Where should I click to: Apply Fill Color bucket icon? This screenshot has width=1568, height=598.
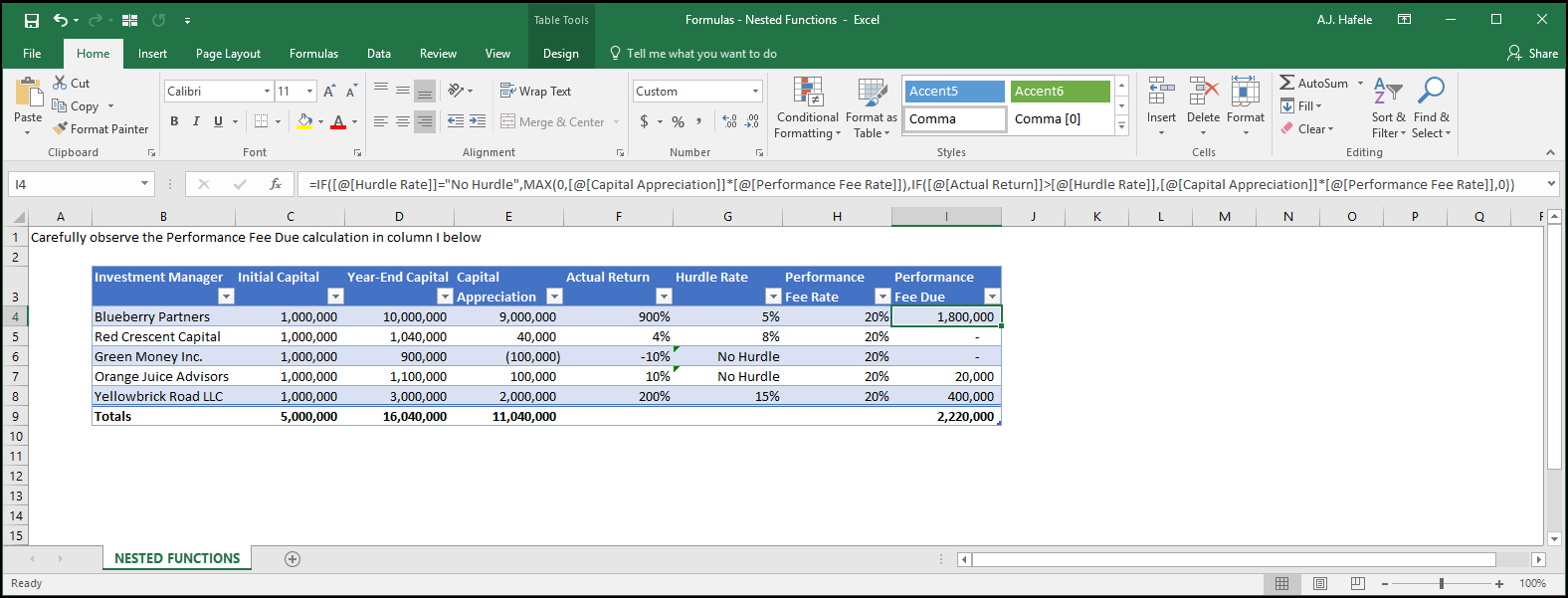coord(304,121)
